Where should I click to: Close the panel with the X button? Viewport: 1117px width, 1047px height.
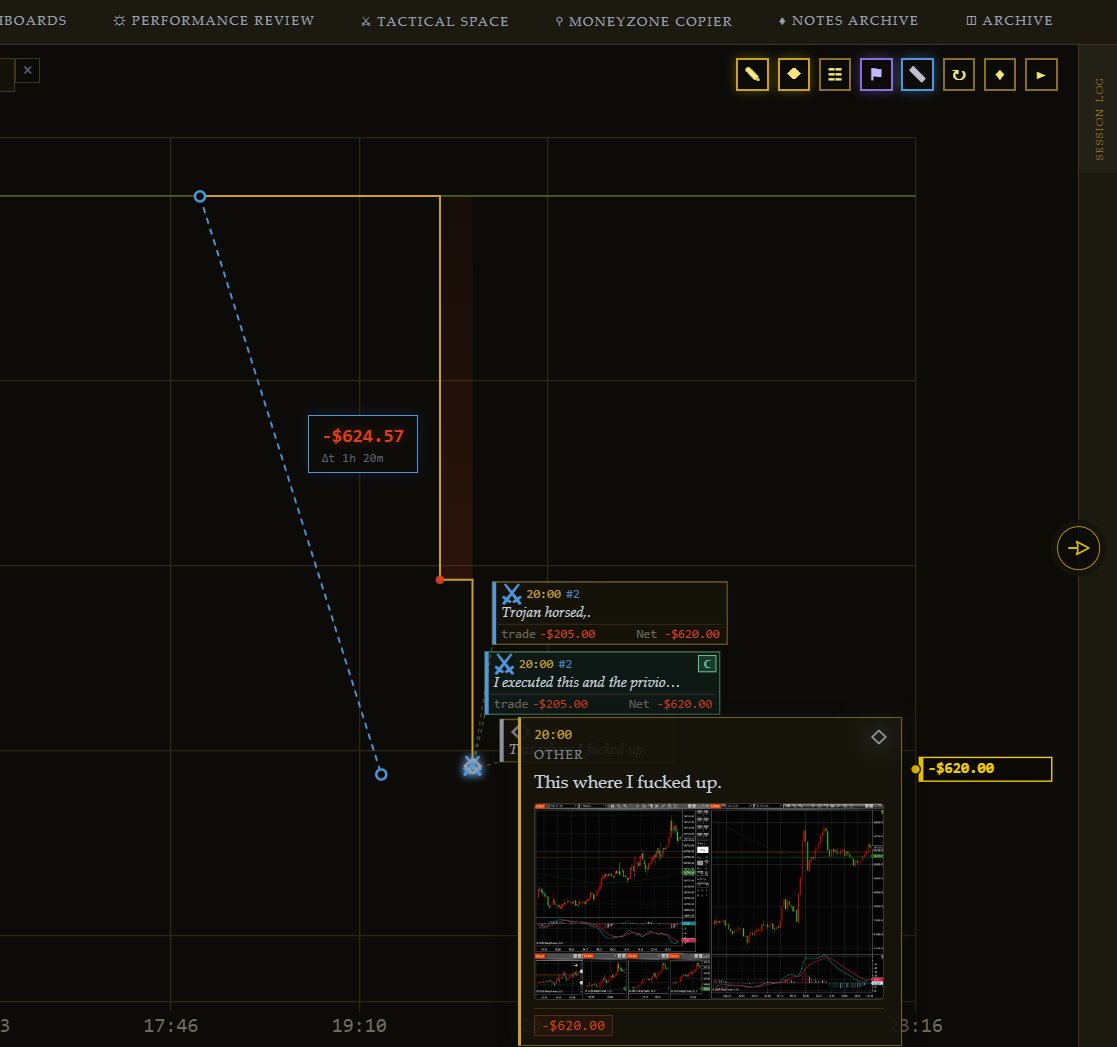27,70
